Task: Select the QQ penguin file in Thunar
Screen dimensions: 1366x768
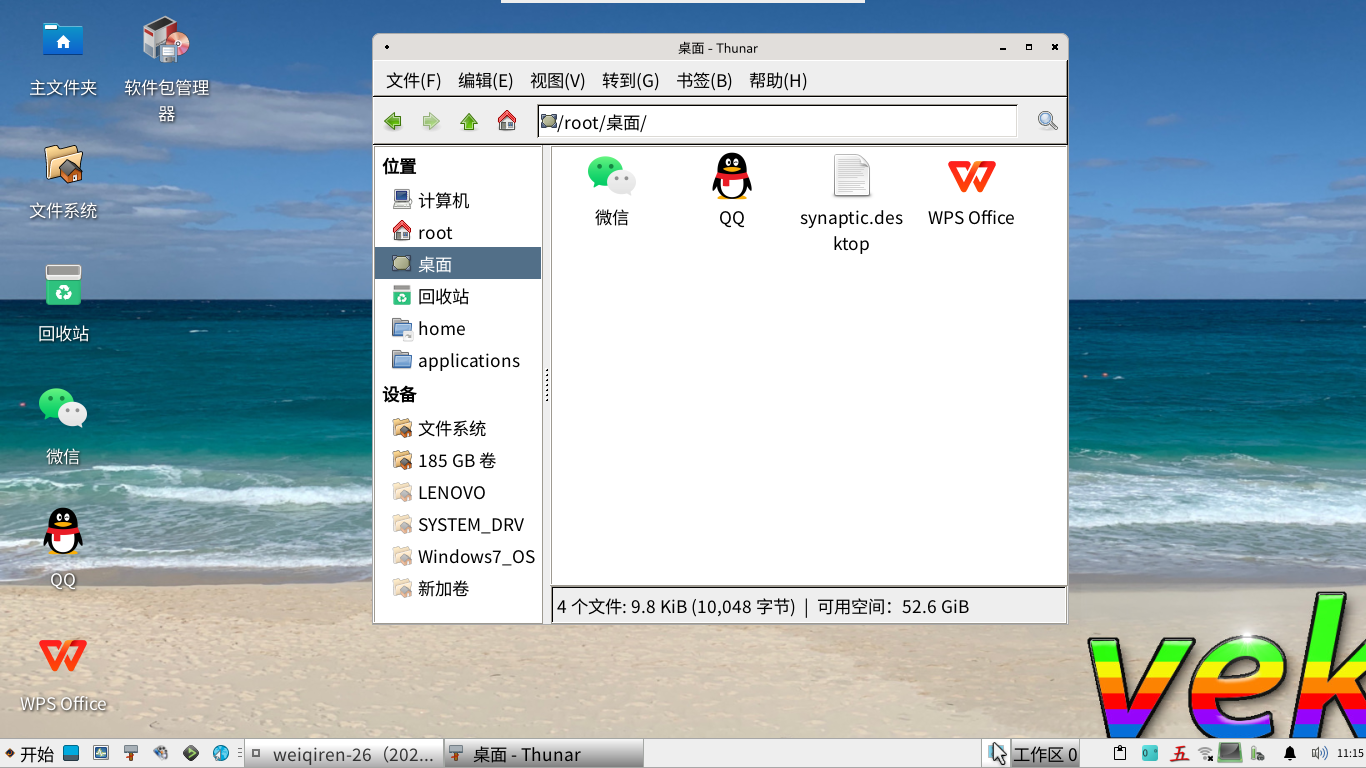Action: (x=732, y=190)
